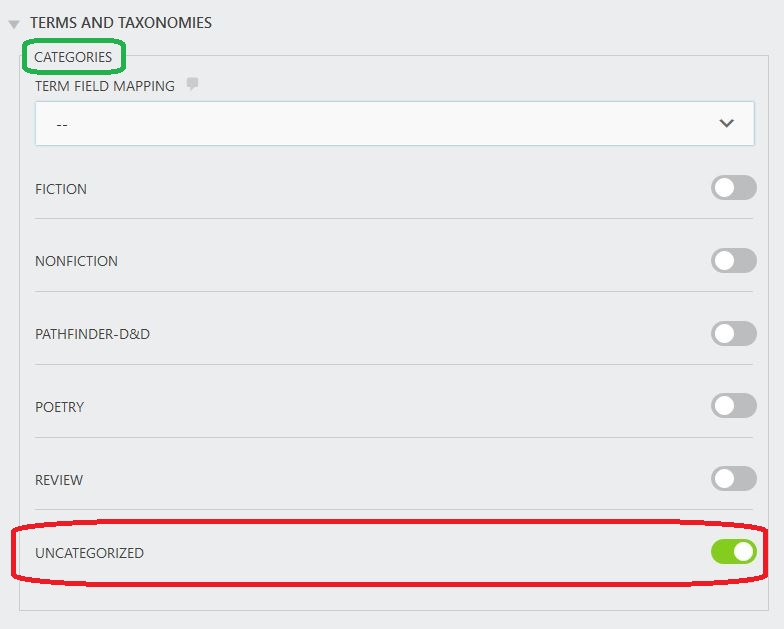Enable the Fiction category toggle

pyautogui.click(x=733, y=188)
